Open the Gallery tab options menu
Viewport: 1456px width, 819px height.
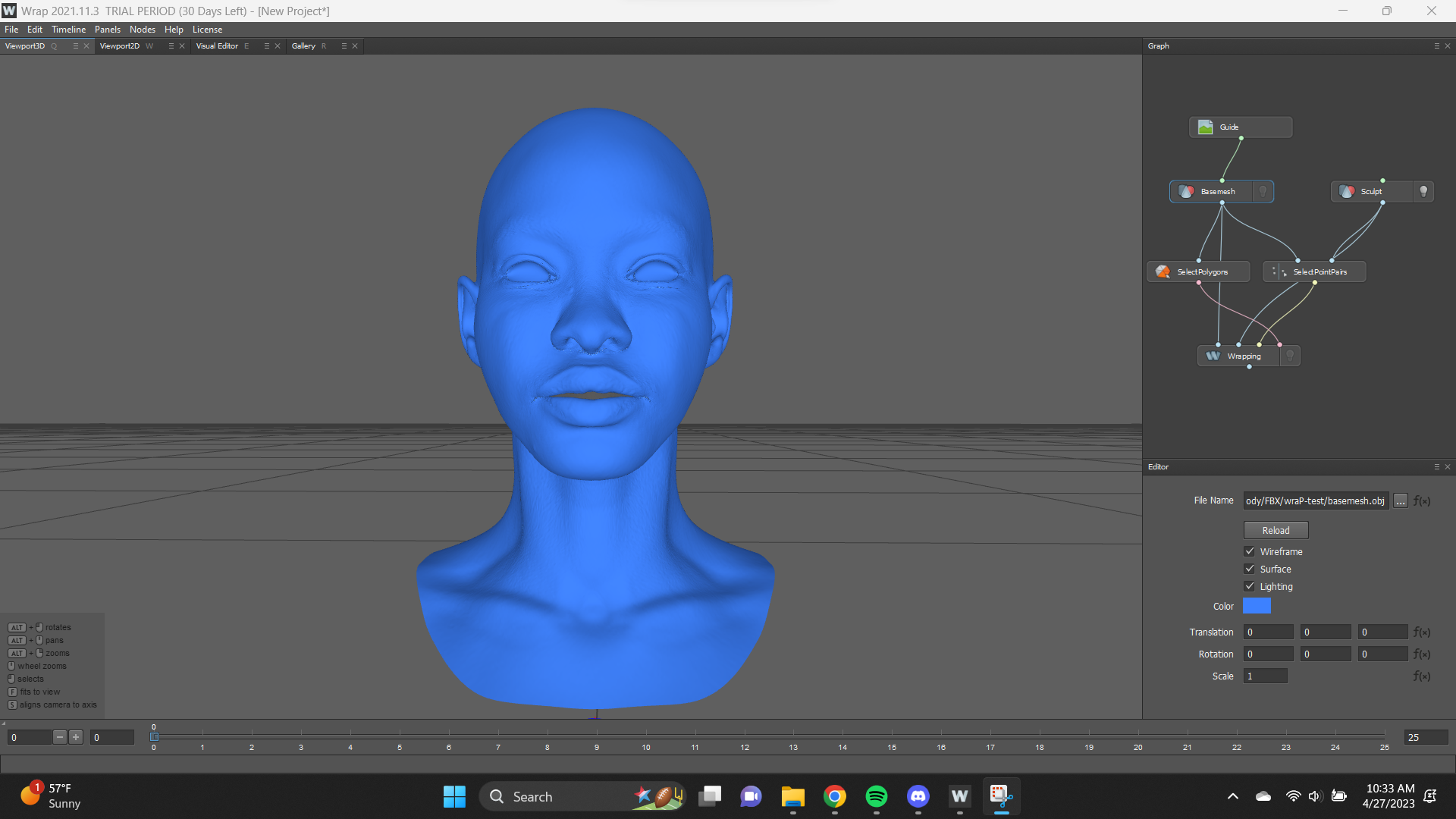pos(344,46)
